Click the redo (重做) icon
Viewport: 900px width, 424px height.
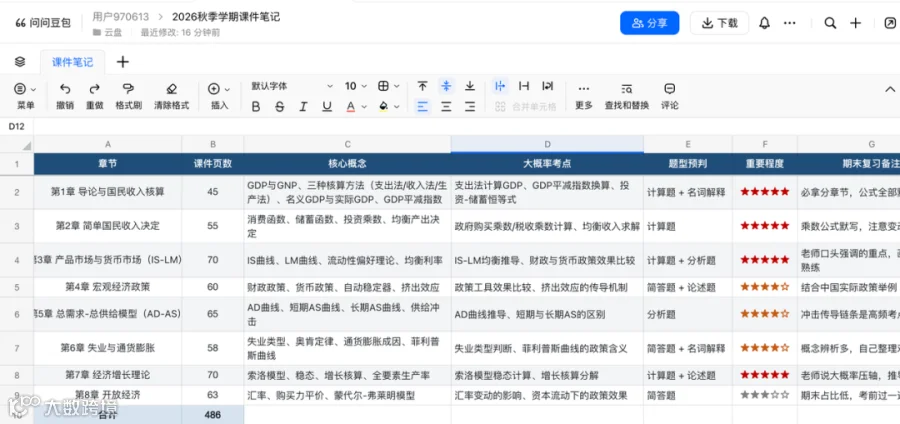pos(95,88)
